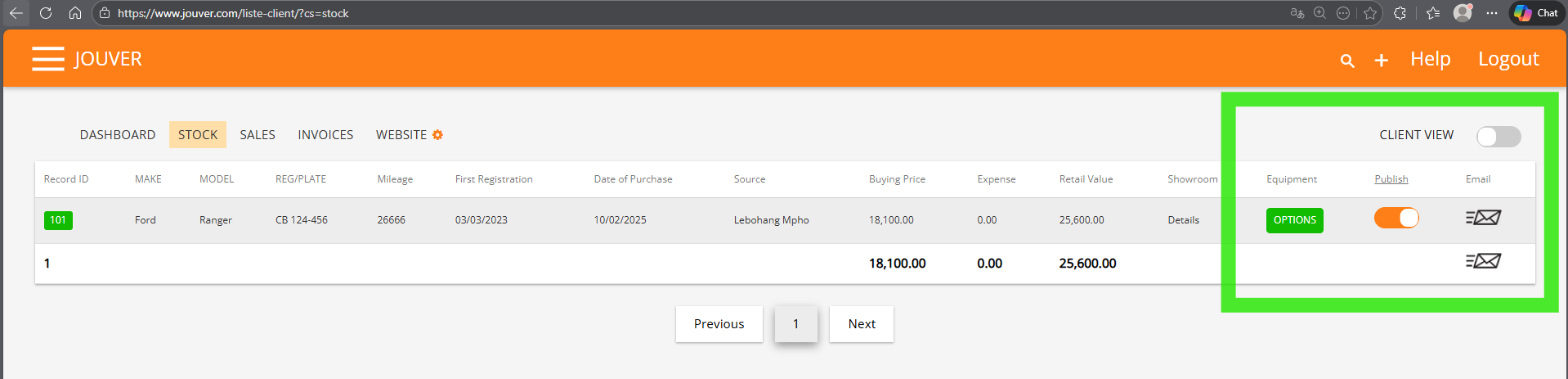Switch to the Dashboard tab
Viewport: 1568px width, 379px height.
118,135
